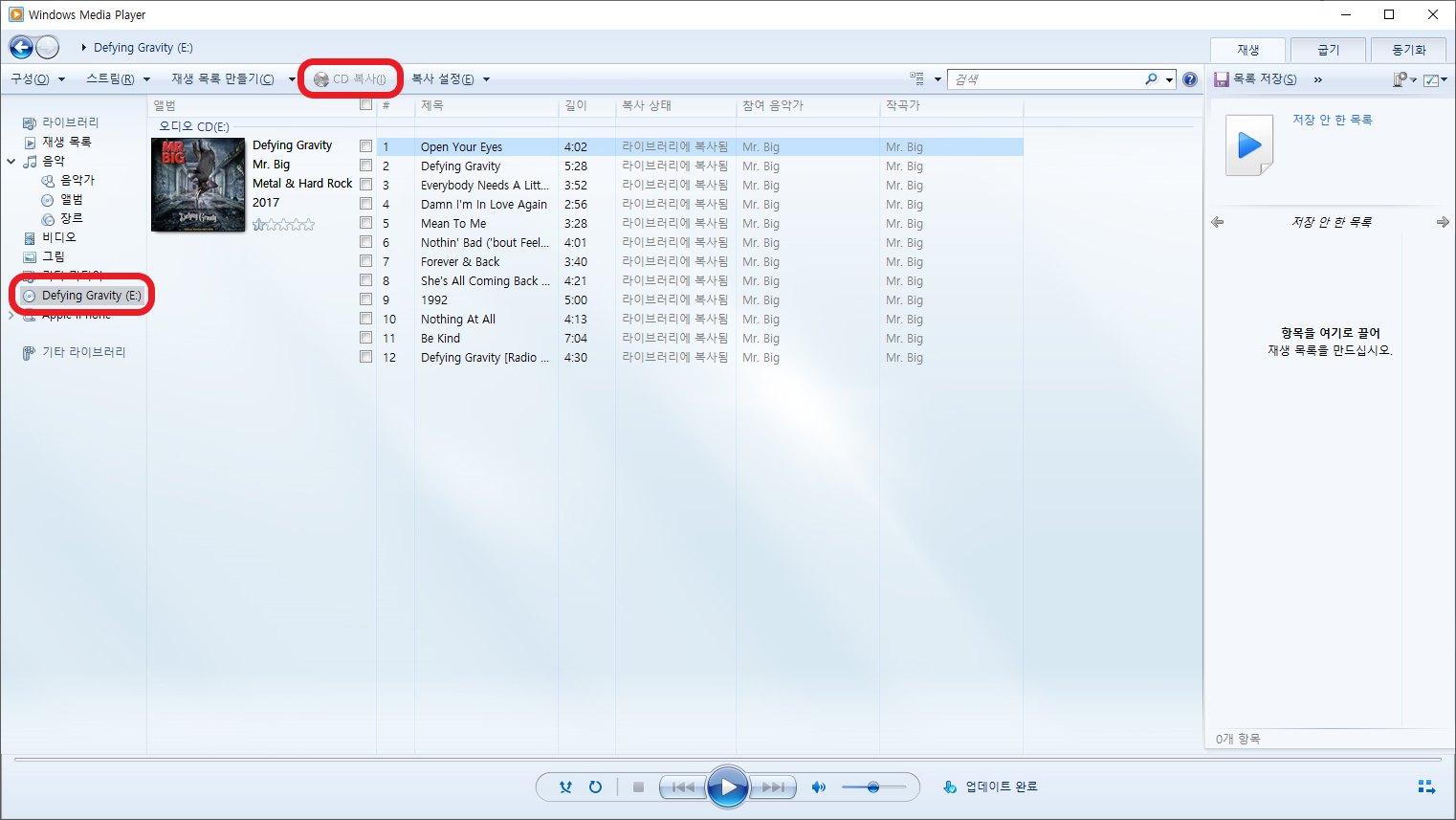Check the box for Forever & Back
This screenshot has height=820, width=1456.
click(x=365, y=261)
